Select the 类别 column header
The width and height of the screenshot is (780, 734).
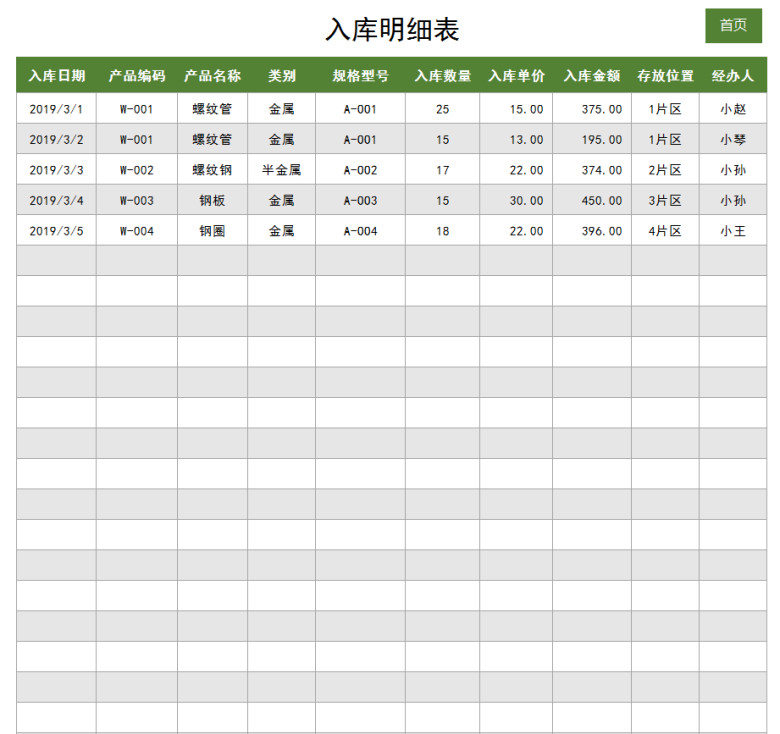click(x=282, y=76)
